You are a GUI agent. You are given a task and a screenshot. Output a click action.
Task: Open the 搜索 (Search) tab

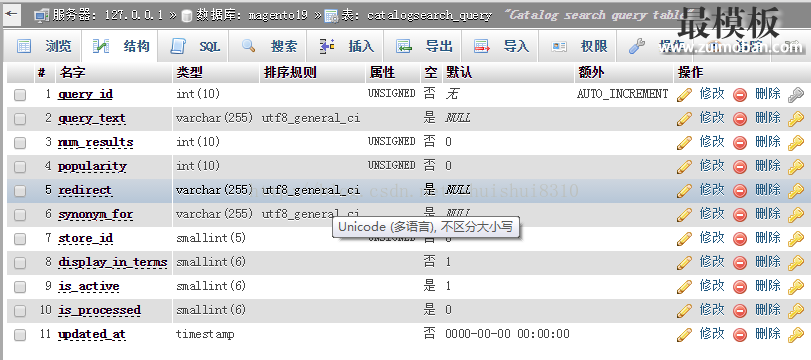(269, 46)
